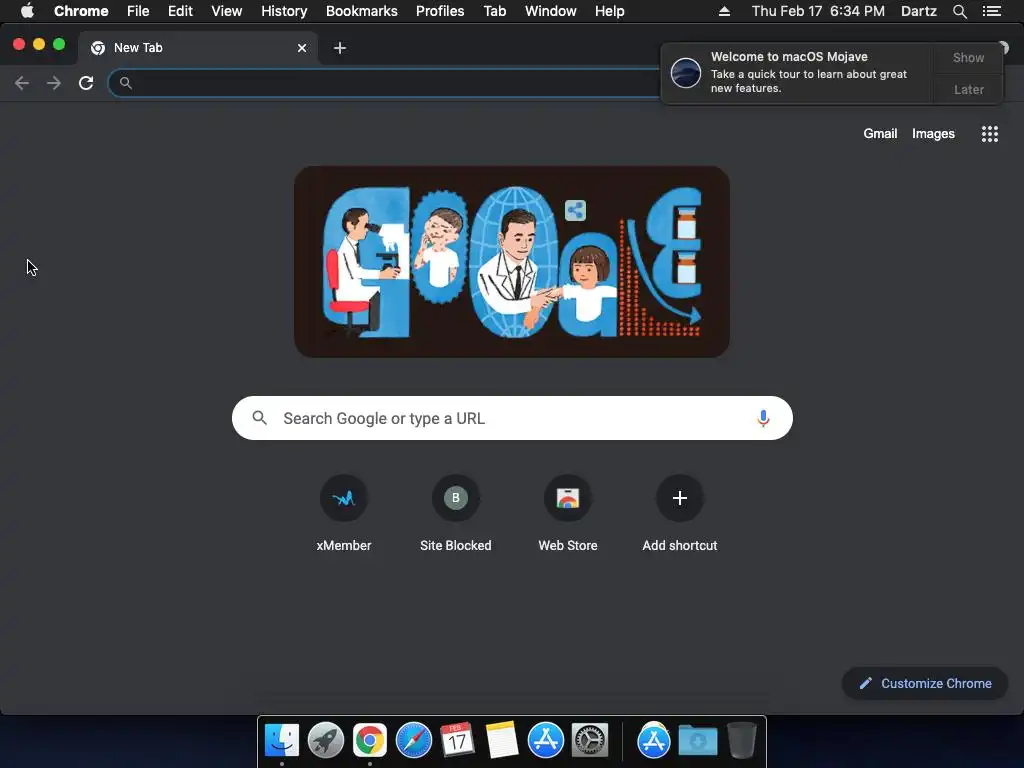Open the Edit menu
The image size is (1024, 768).
(x=180, y=11)
